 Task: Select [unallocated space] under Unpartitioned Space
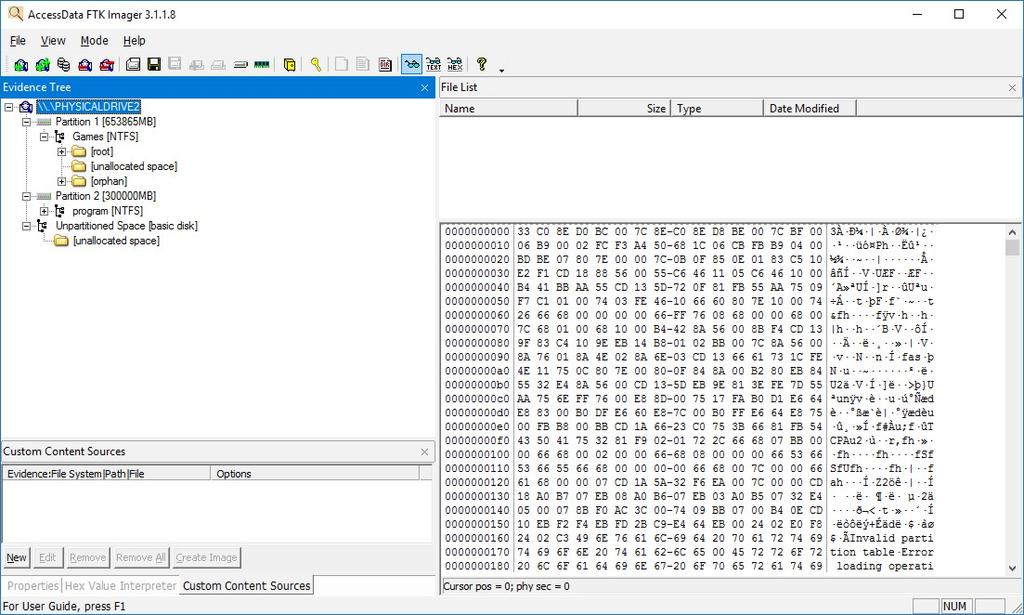click(x=116, y=241)
